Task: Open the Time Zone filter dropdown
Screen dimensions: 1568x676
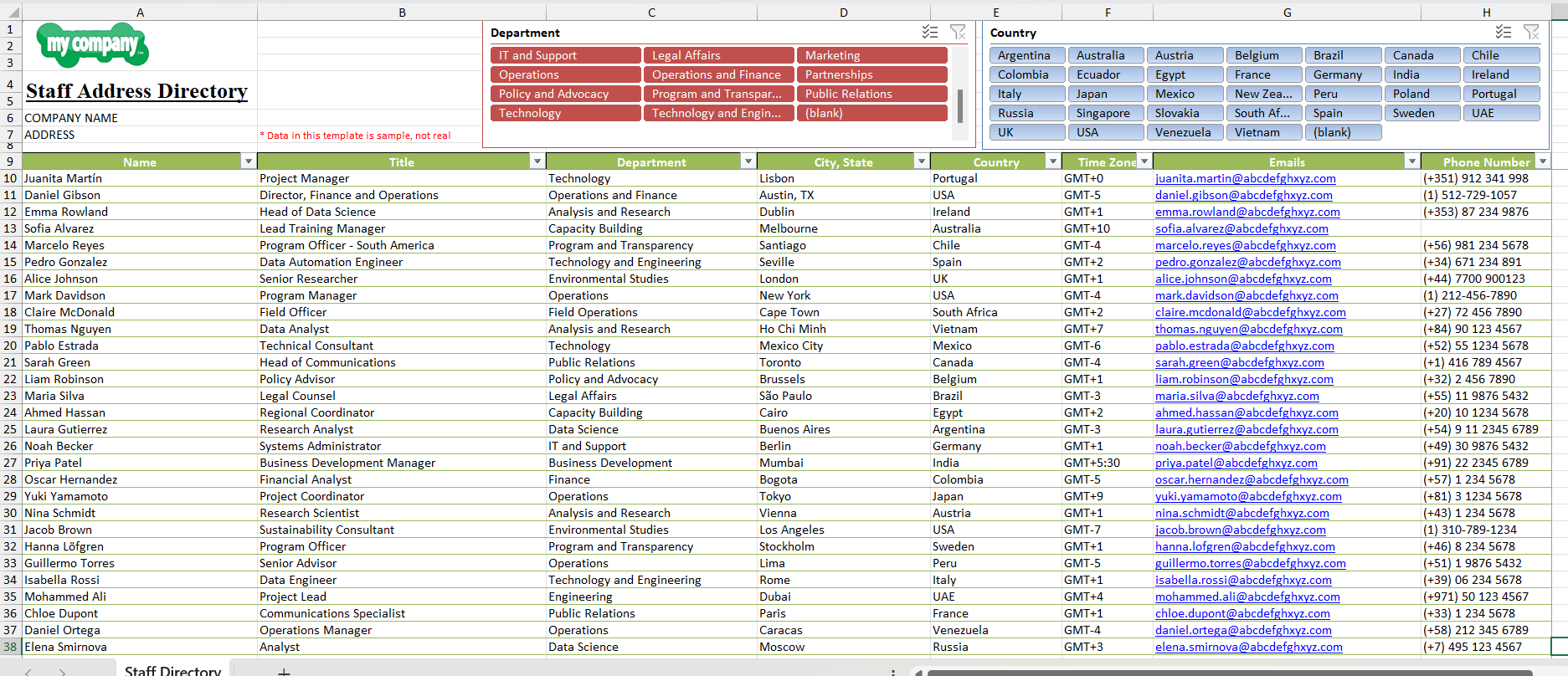Action: coord(1144,161)
